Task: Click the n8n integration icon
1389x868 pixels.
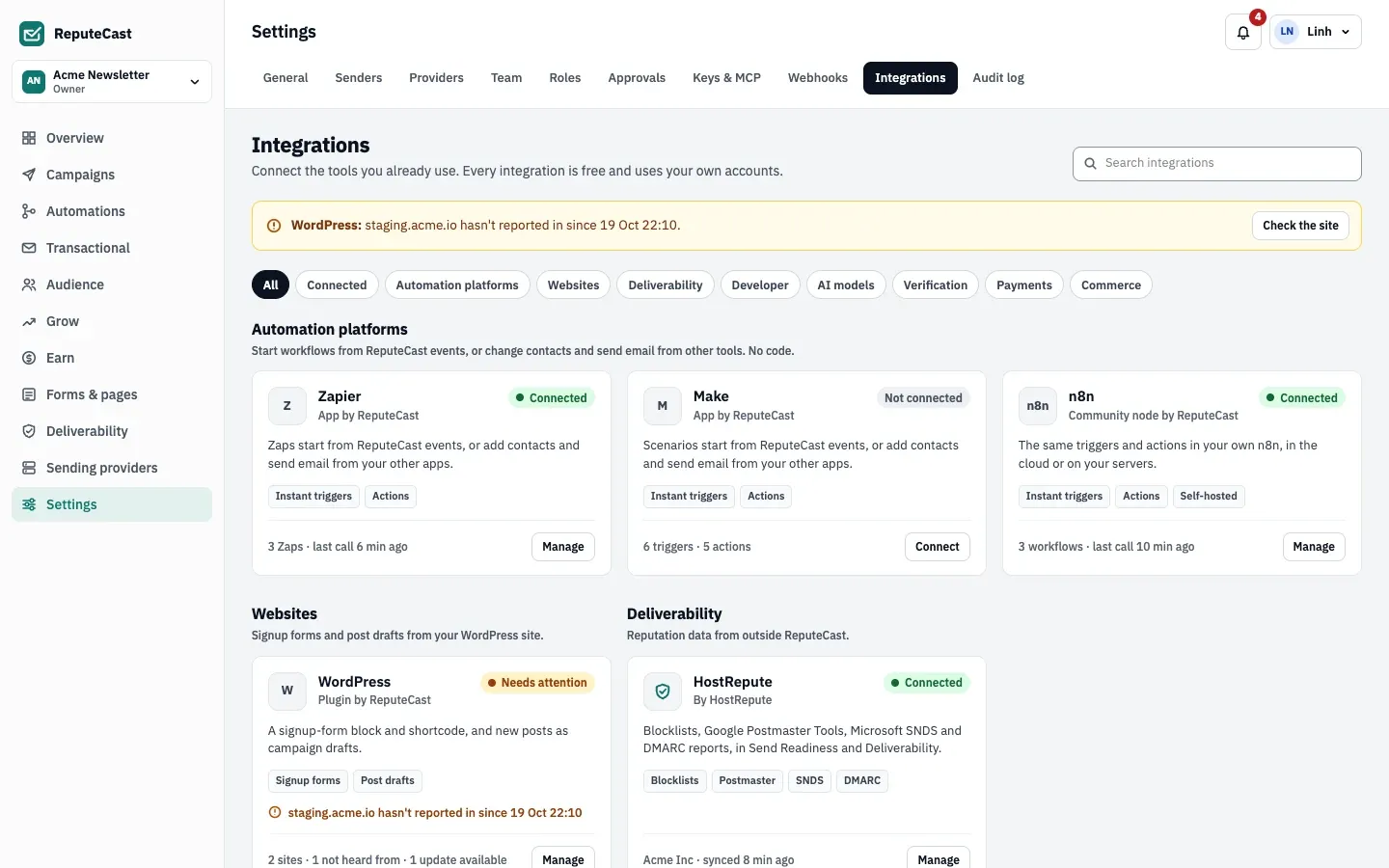Action: click(x=1037, y=406)
